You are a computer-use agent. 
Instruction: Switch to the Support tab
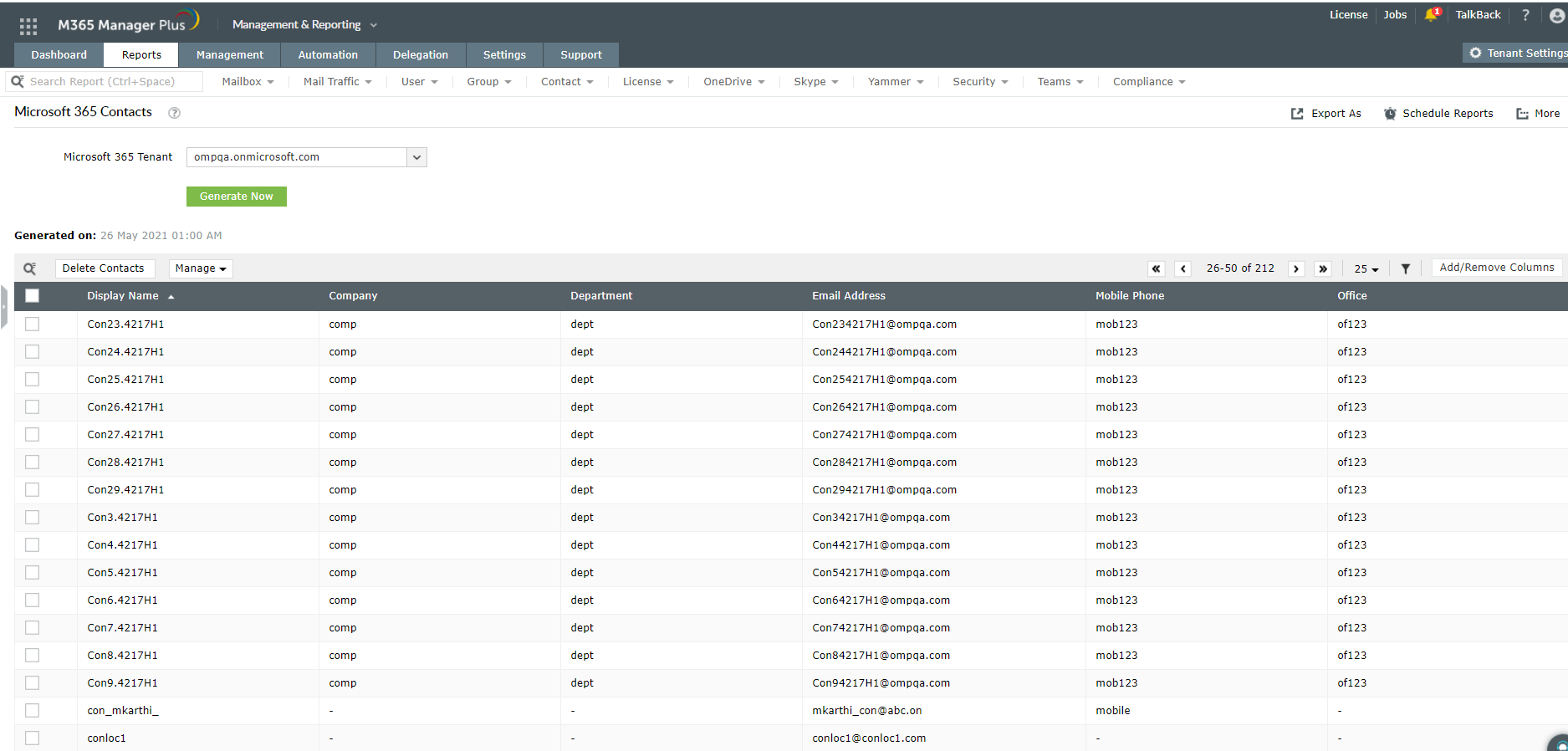[x=581, y=55]
